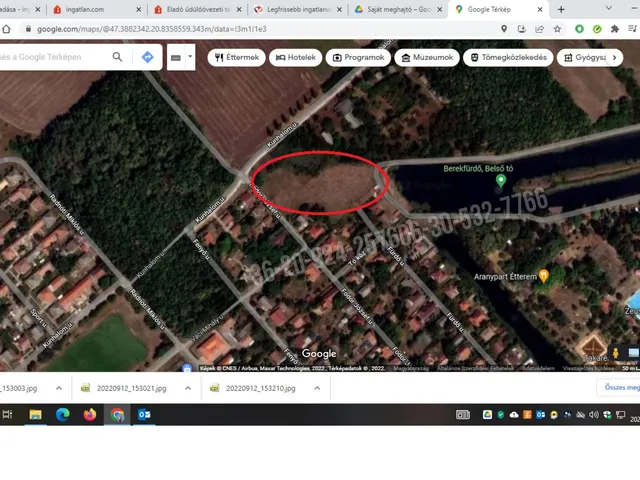Open the Chrome extensions puzzle icon

click(x=616, y=29)
